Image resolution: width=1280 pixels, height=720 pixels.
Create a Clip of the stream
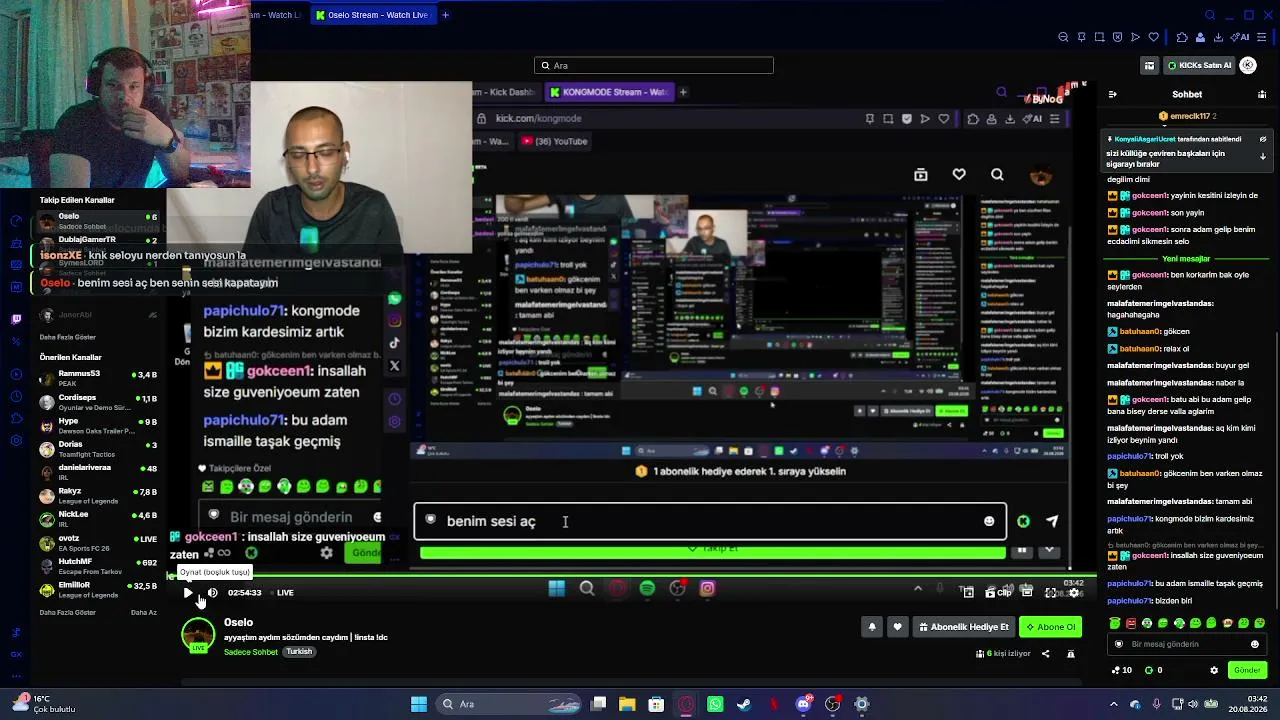998,593
